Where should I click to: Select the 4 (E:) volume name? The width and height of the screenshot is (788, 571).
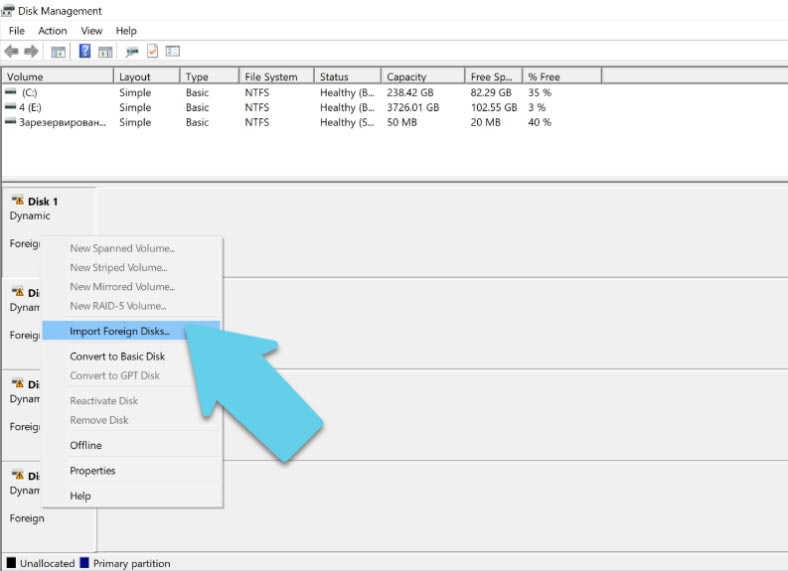pos(30,108)
